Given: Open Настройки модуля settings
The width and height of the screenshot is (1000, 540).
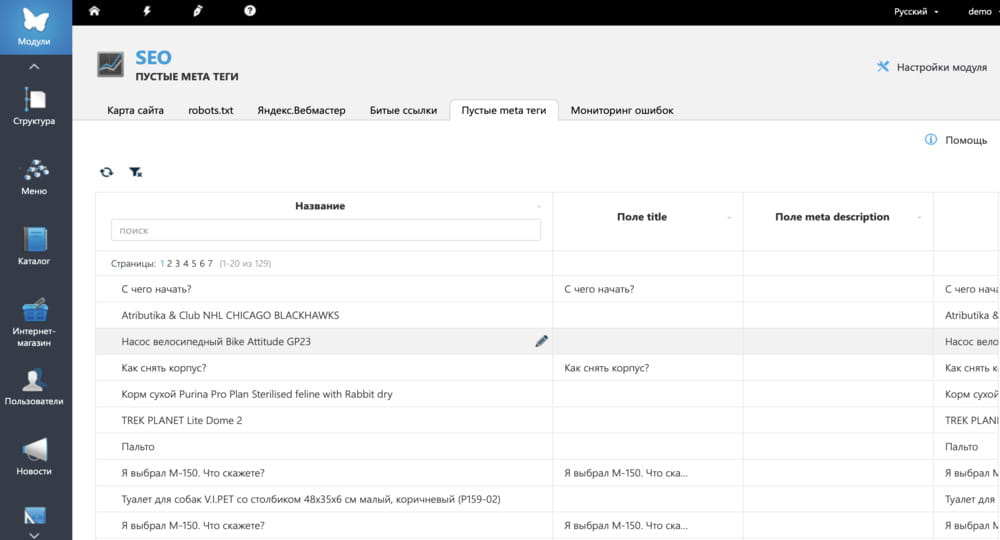Looking at the screenshot, I should (931, 67).
